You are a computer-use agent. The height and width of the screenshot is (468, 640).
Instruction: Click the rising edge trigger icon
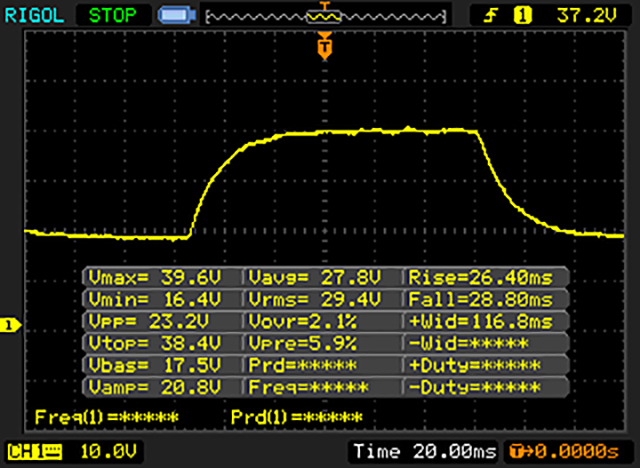click(x=491, y=16)
